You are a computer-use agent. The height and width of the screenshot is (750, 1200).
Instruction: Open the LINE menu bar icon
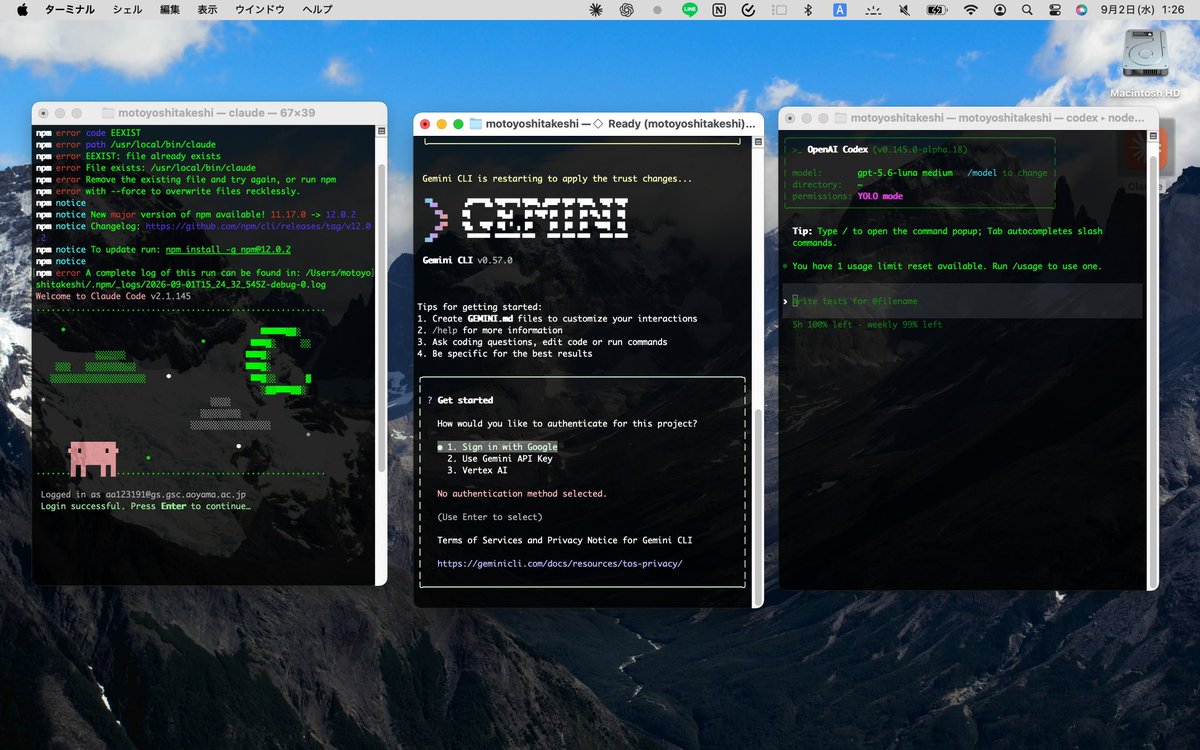[x=689, y=9]
